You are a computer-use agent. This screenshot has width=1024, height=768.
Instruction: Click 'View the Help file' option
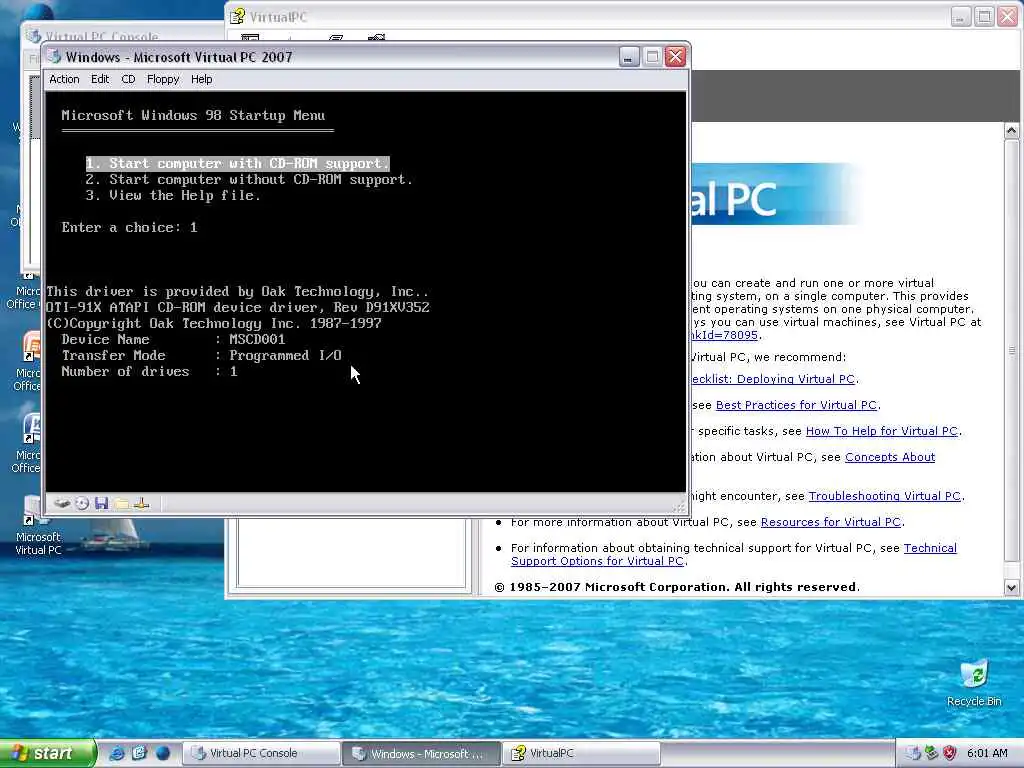[x=173, y=195]
